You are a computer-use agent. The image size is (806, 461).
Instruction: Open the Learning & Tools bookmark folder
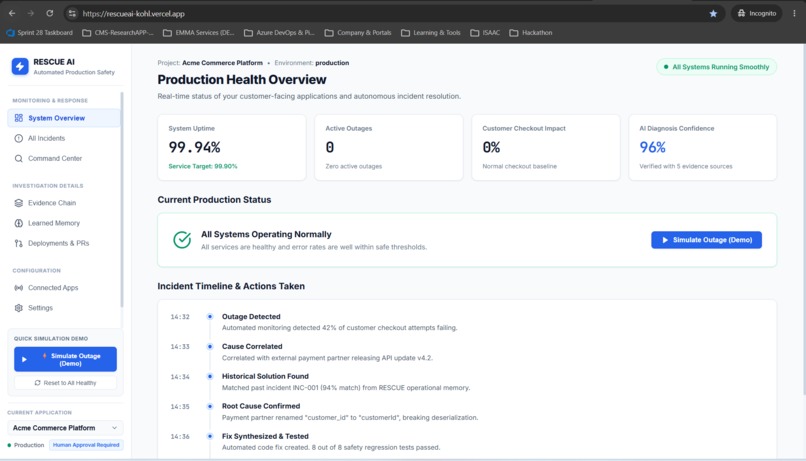(431, 32)
